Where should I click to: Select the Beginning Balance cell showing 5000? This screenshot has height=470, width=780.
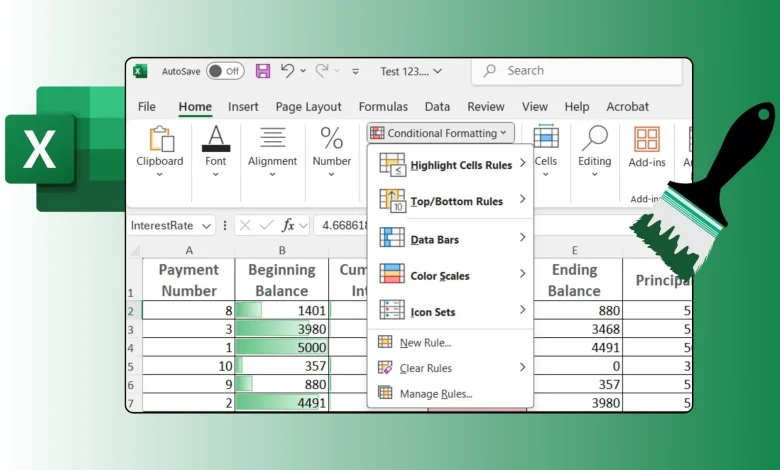click(x=282, y=347)
